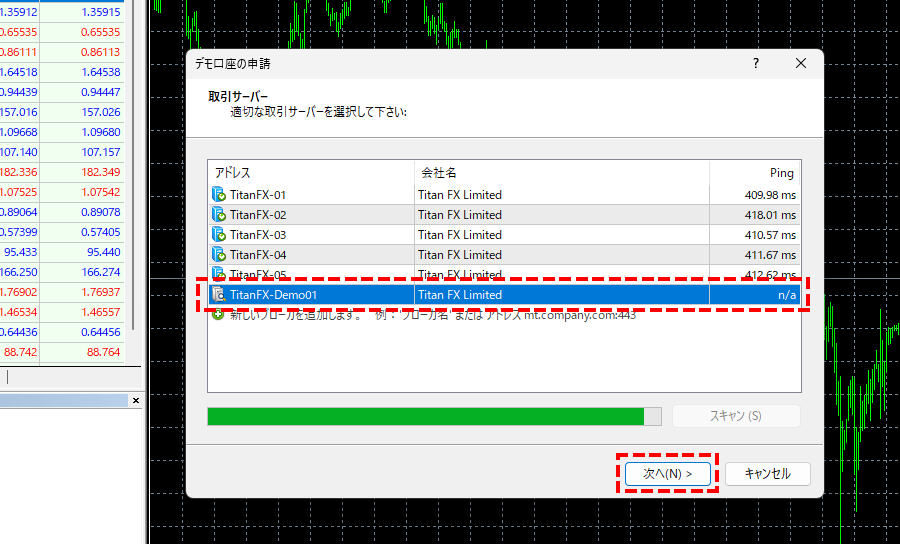Viewport: 900px width, 544px height.
Task: Click the 1.76937 price in Market Watch
Action: [100, 292]
